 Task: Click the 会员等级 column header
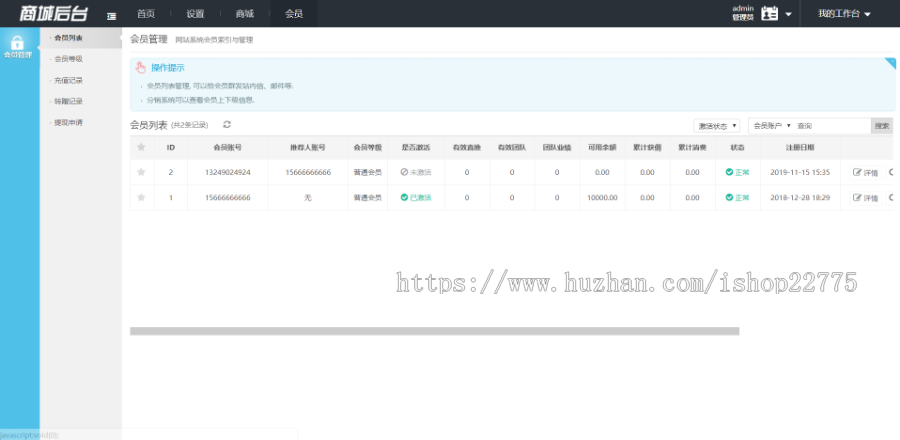(367, 147)
